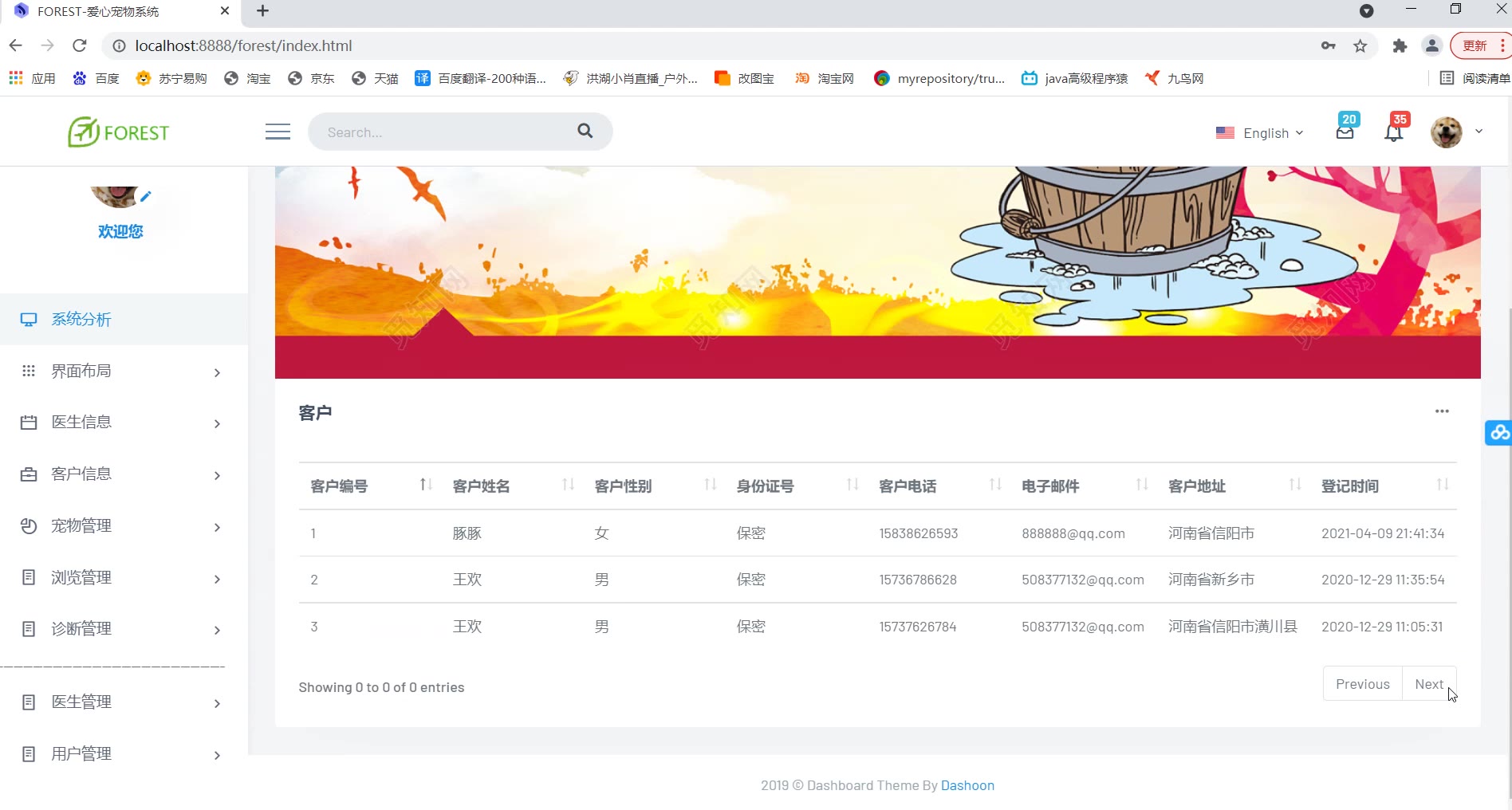Click the address bar URL
The height and width of the screenshot is (810, 1512).
(x=243, y=45)
